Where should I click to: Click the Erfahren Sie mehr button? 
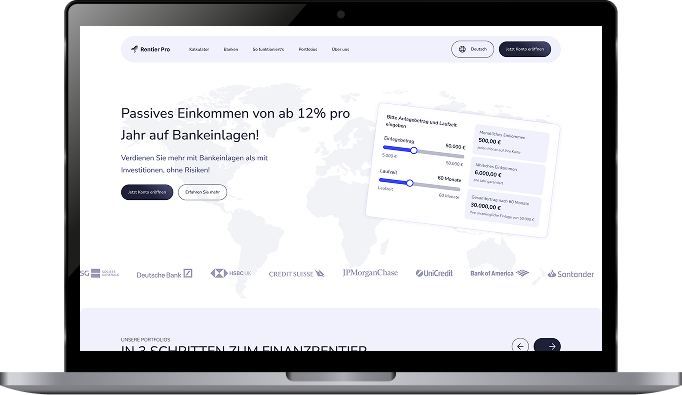click(x=202, y=192)
